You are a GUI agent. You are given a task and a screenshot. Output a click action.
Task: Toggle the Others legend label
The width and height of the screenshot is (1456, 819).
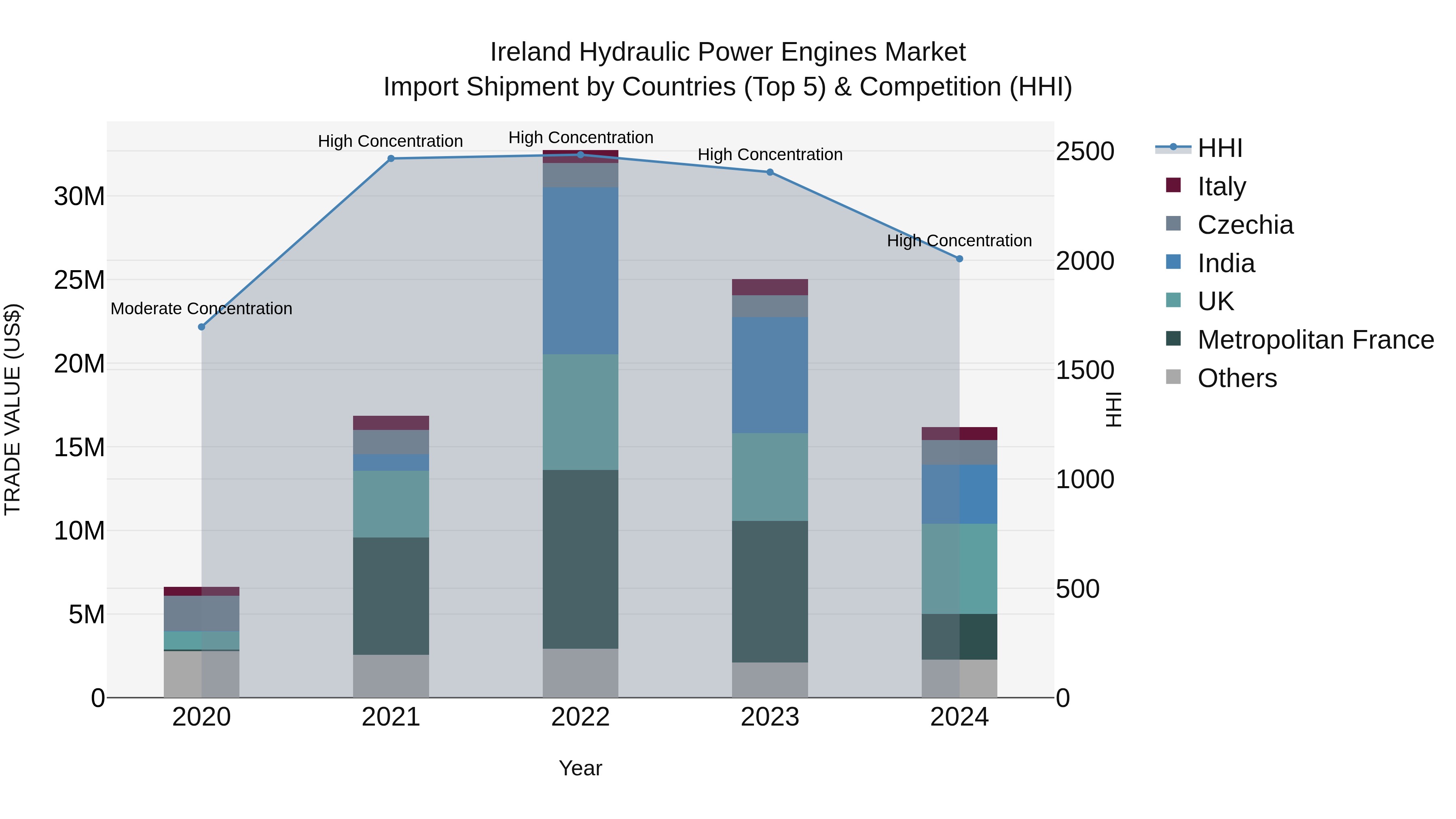(1237, 379)
